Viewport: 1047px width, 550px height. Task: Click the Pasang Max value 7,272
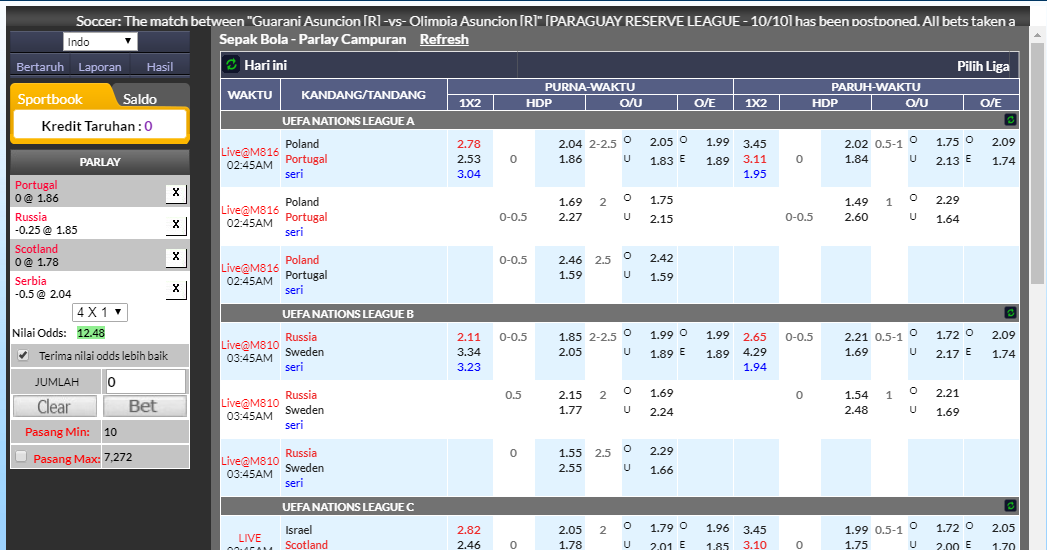tap(118, 457)
